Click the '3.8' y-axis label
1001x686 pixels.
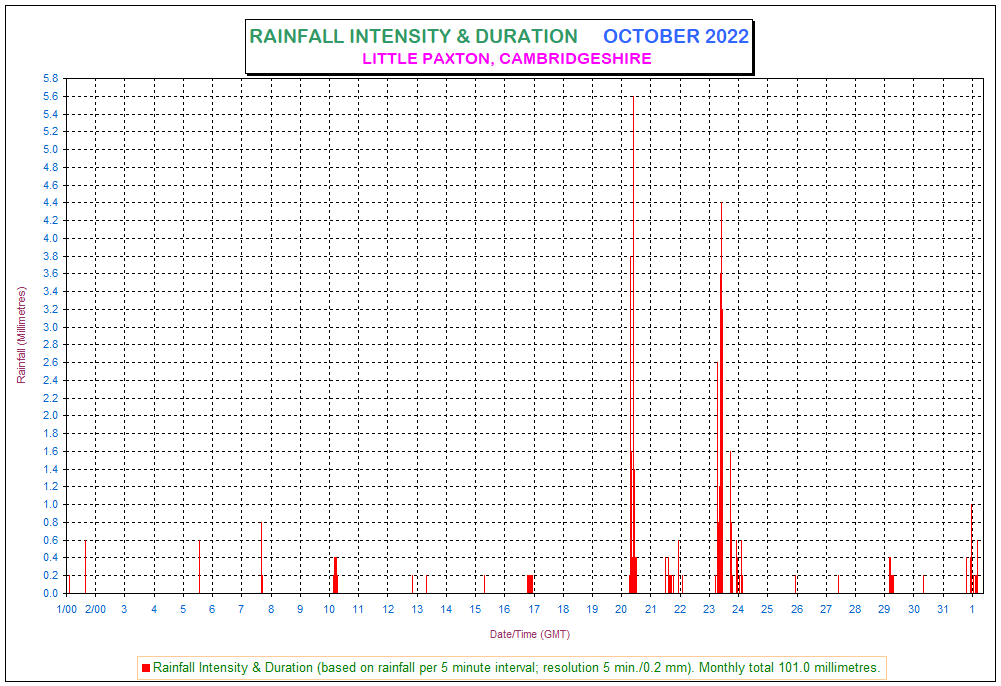[x=50, y=257]
